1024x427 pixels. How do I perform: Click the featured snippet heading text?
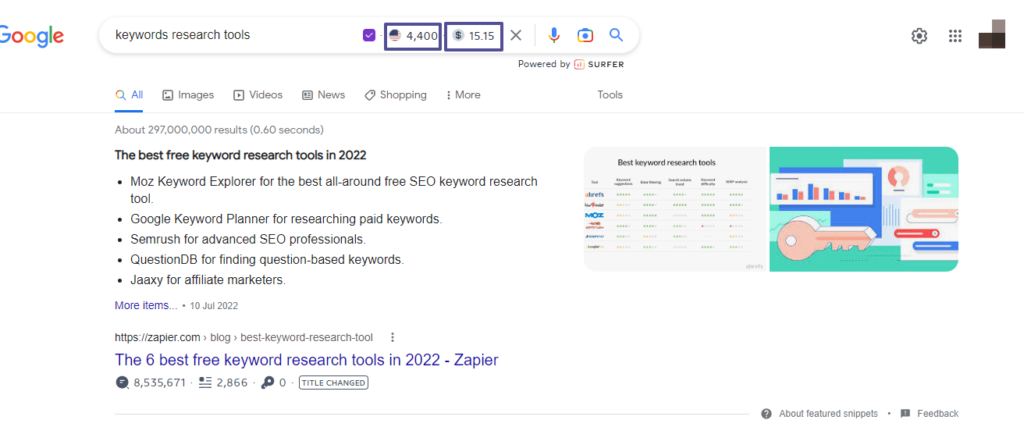[x=240, y=155]
